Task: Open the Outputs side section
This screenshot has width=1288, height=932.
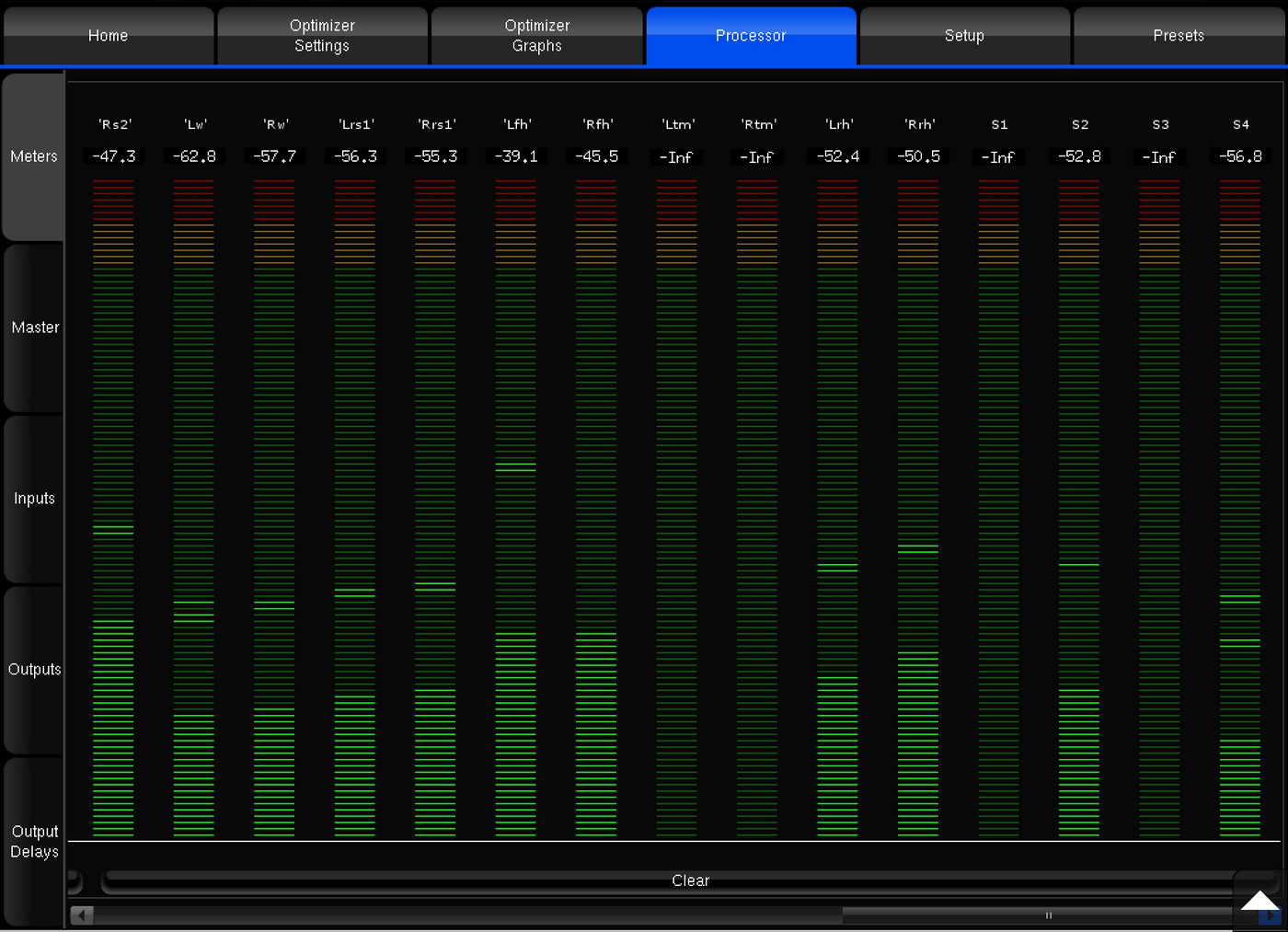Action: click(x=34, y=670)
